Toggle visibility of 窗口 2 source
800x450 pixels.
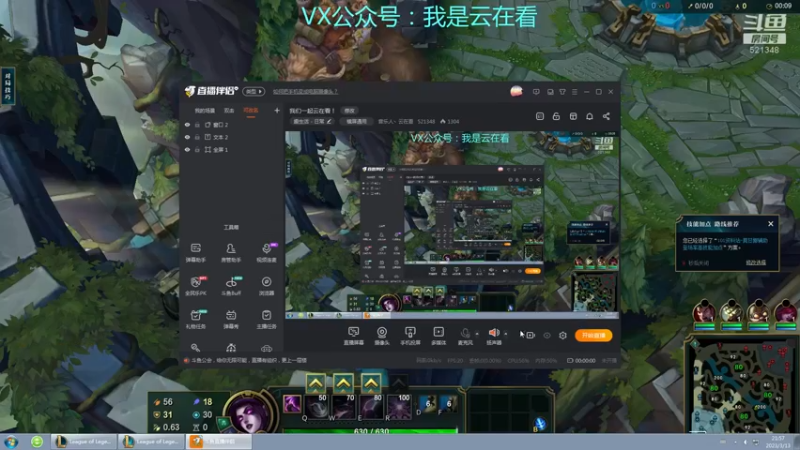(x=187, y=124)
